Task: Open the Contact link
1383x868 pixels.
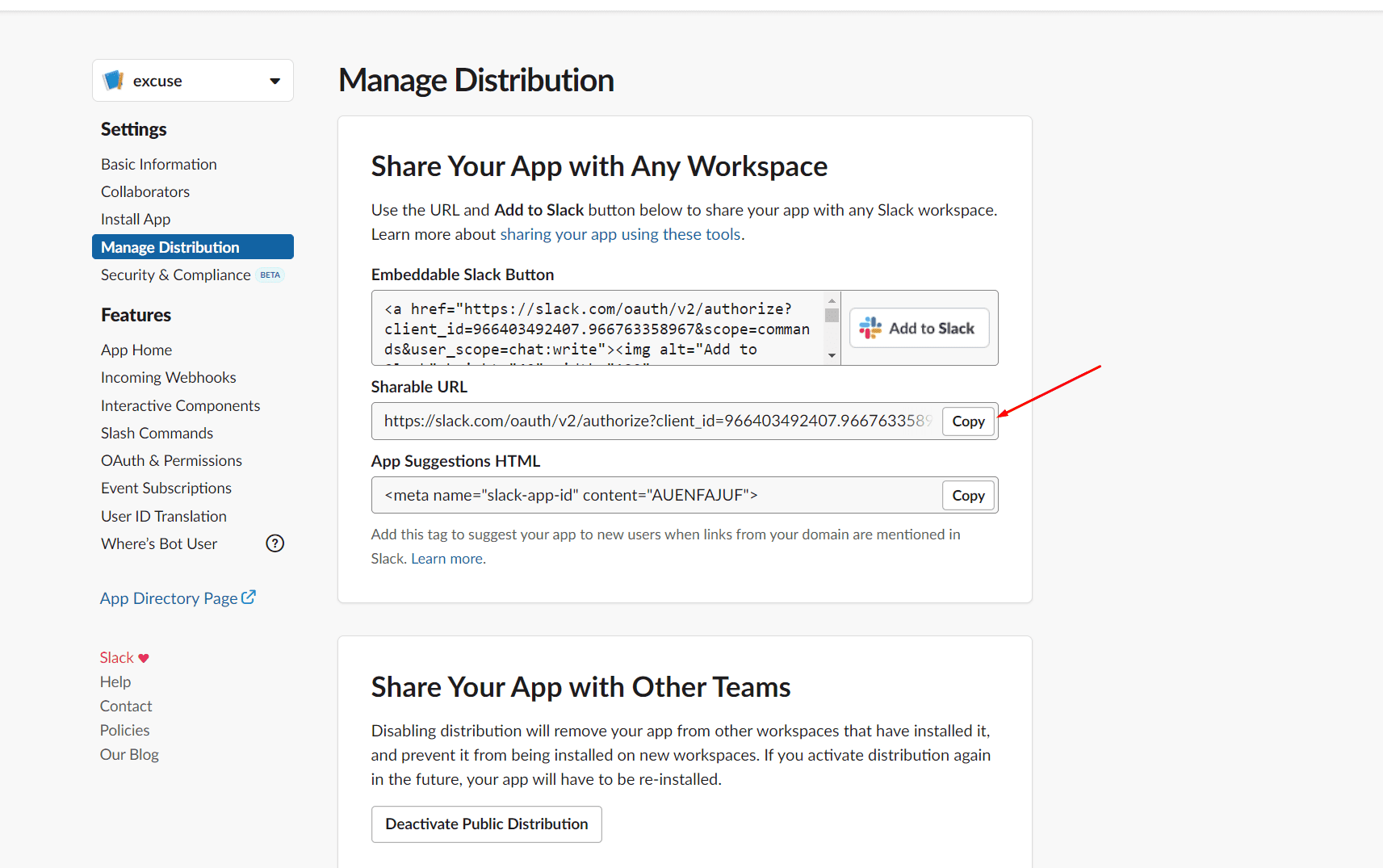Action: pos(126,707)
